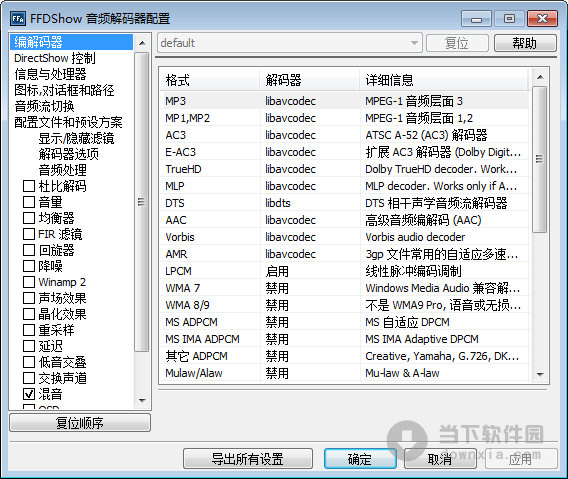Open the 音频流切换 page
This screenshot has height=479, width=568.
[x=44, y=106]
